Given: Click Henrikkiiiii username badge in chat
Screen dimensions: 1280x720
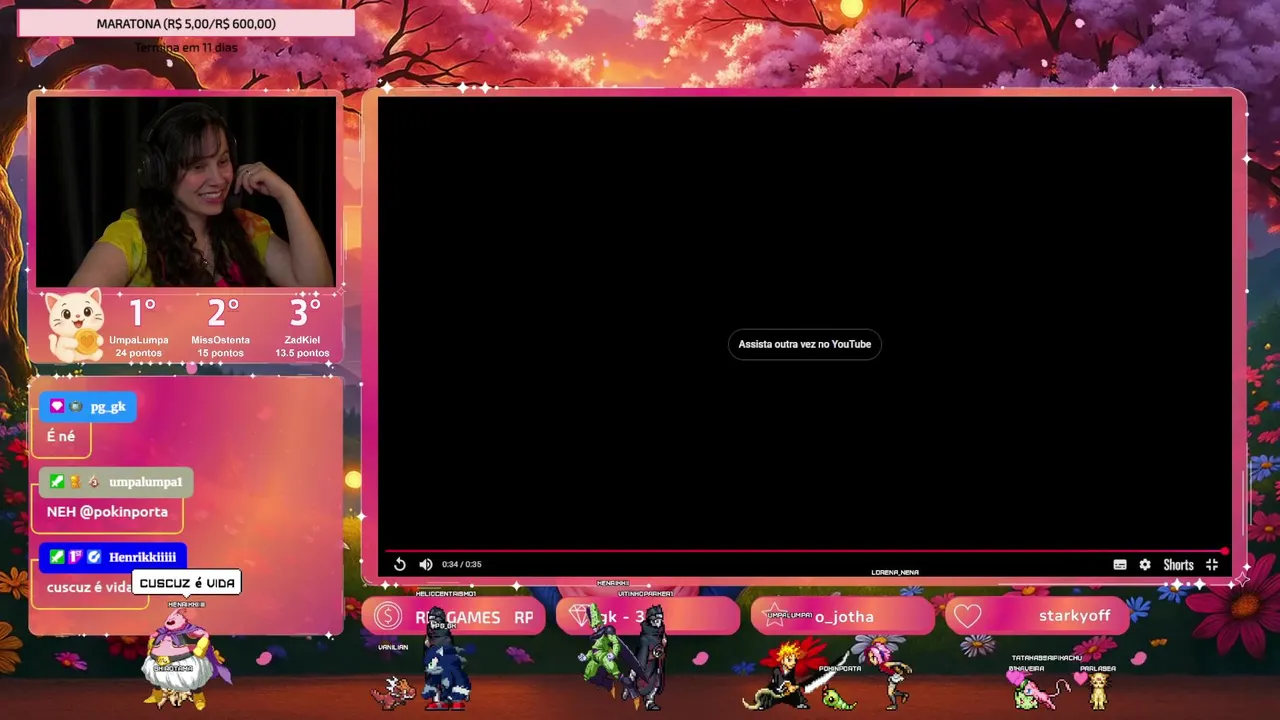Looking at the screenshot, I should [112, 557].
